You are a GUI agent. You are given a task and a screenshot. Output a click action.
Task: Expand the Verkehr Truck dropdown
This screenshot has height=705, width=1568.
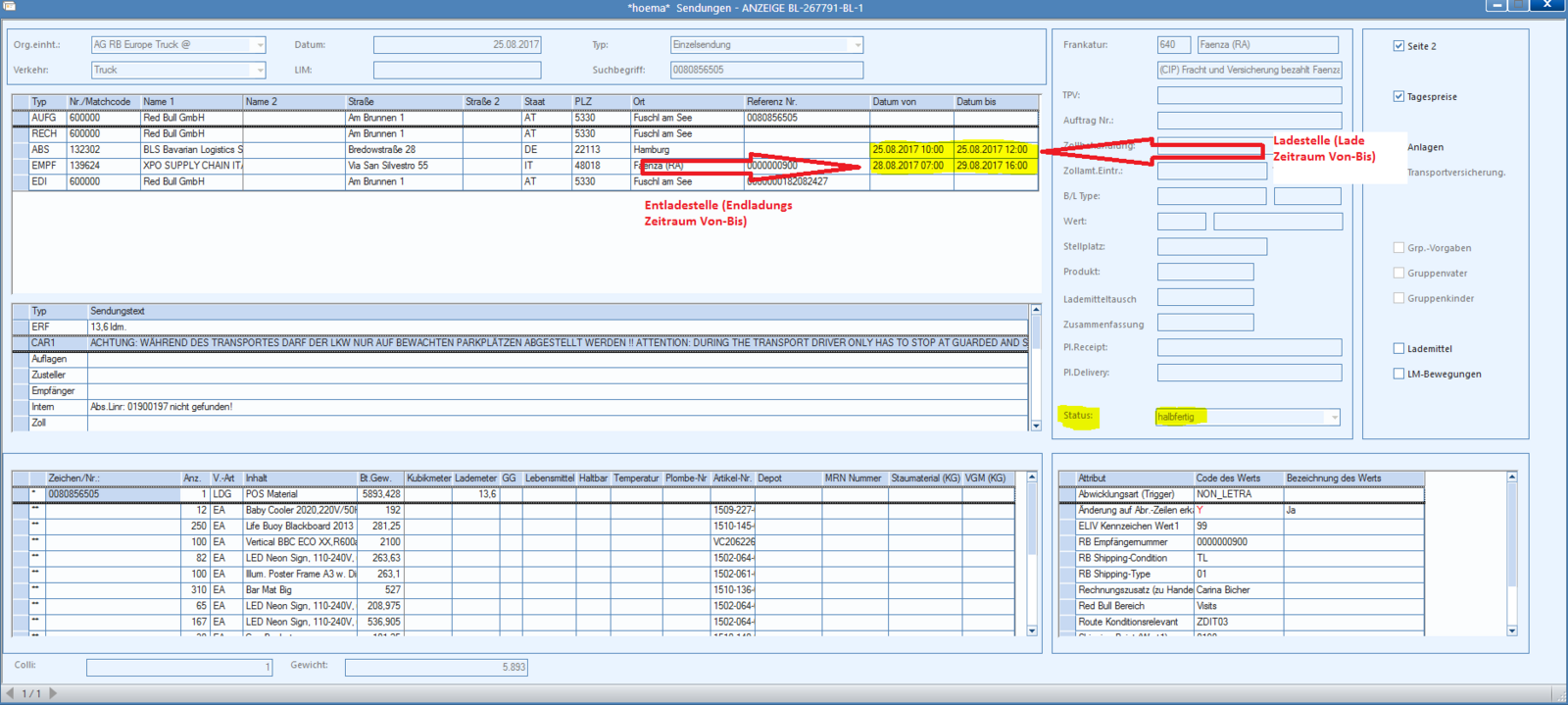pos(260,71)
